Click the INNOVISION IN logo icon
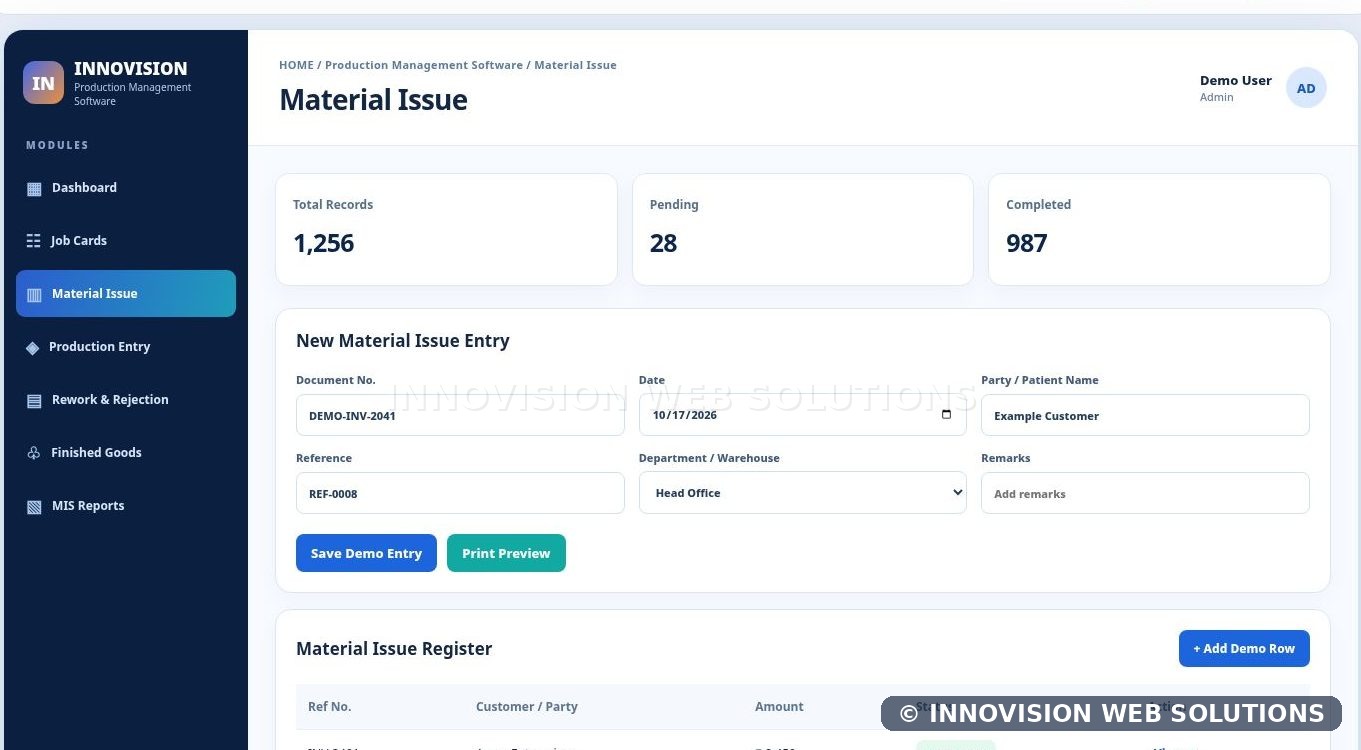The image size is (1361, 750). [43, 83]
